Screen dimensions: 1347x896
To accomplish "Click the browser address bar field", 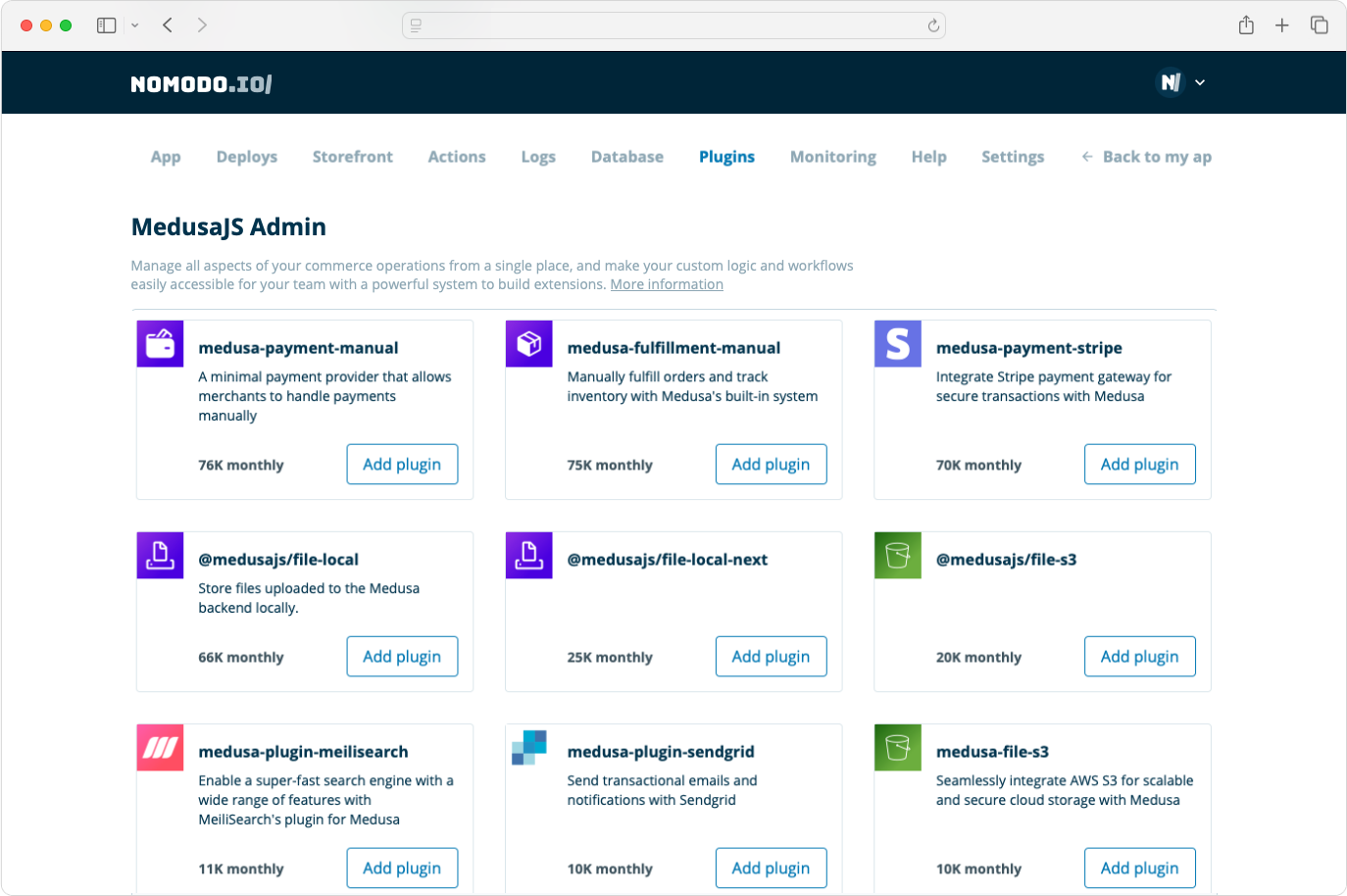I will [x=673, y=25].
